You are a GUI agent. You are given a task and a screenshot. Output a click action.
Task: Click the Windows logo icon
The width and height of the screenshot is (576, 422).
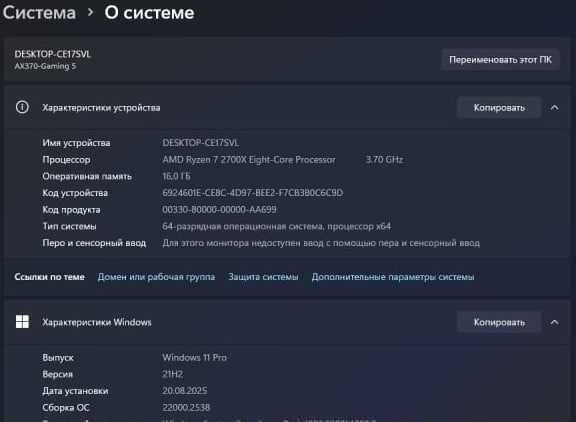(22, 322)
